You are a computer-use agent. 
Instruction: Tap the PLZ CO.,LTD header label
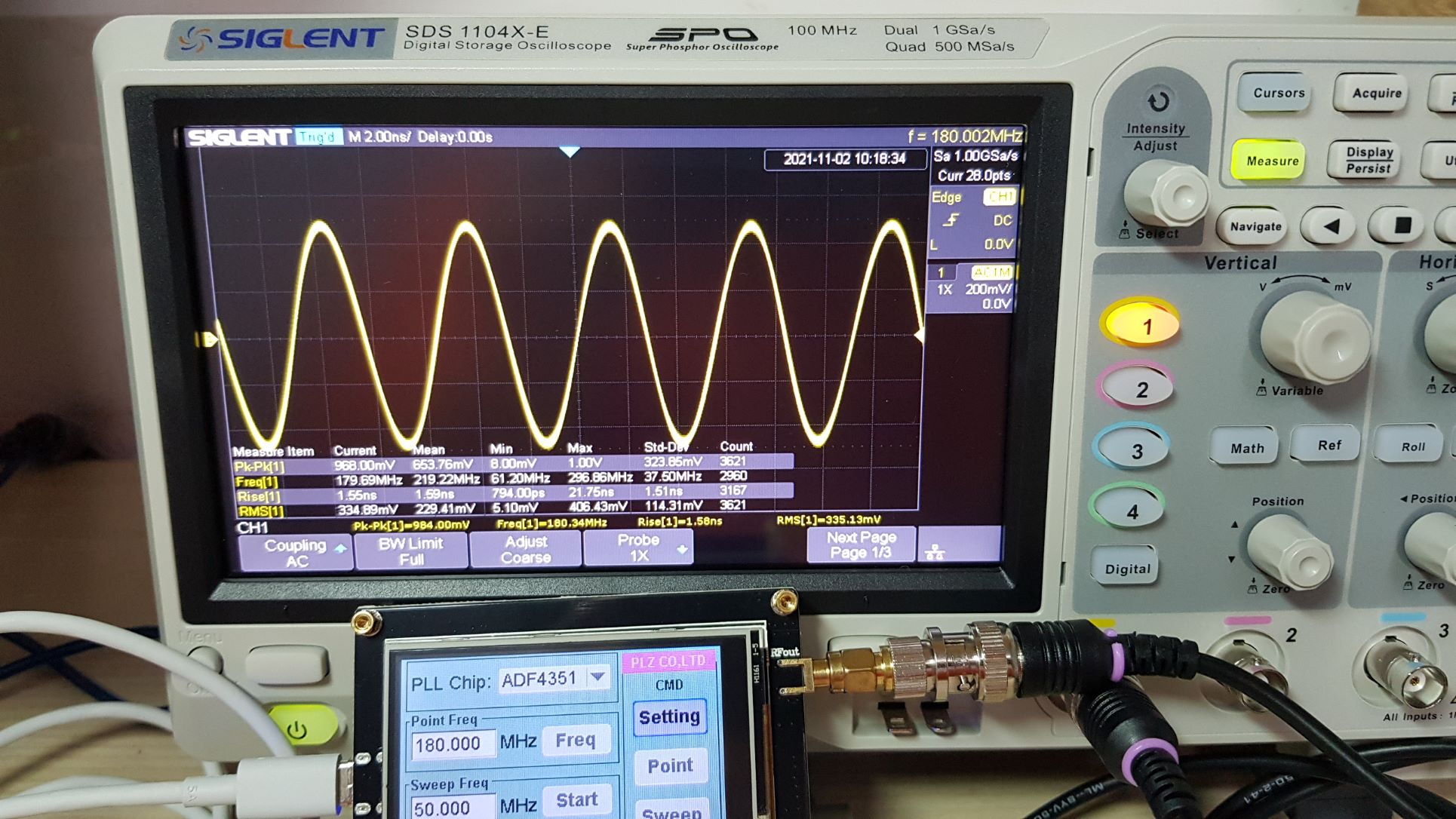coord(668,662)
